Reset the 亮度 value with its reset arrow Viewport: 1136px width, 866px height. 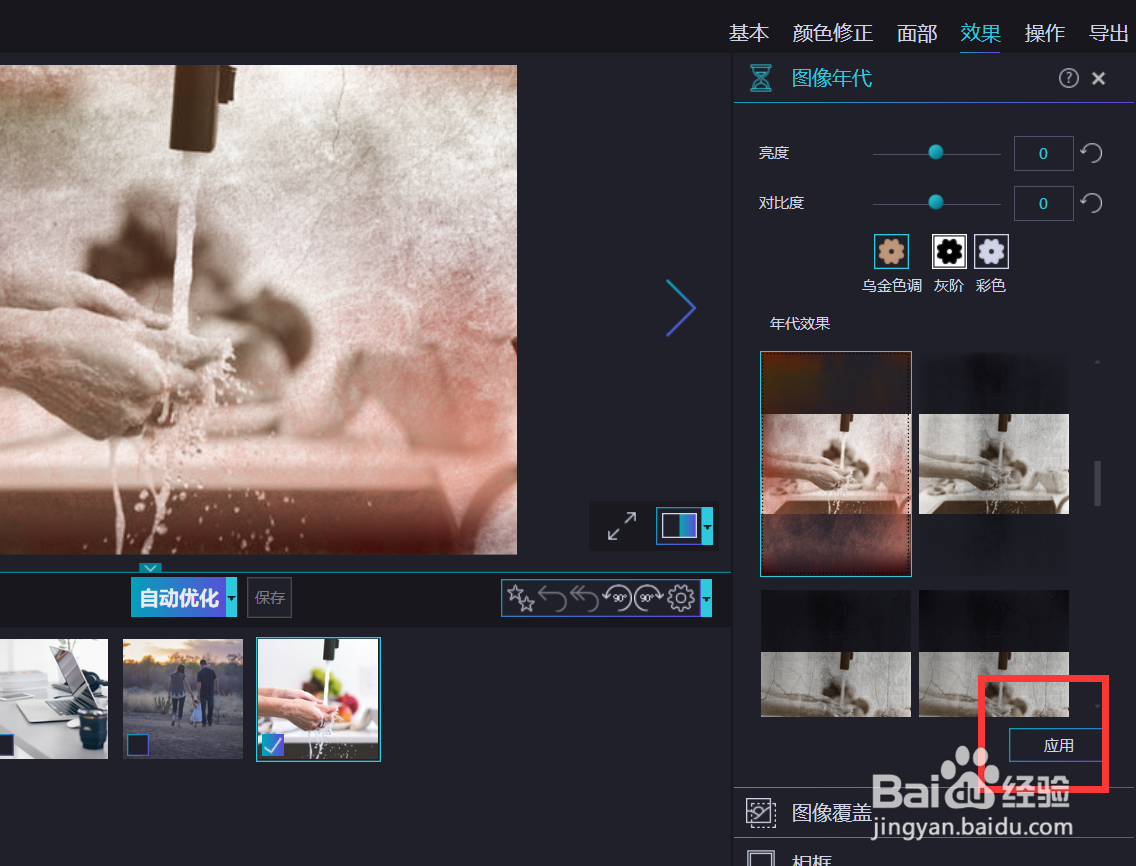pyautogui.click(x=1090, y=152)
